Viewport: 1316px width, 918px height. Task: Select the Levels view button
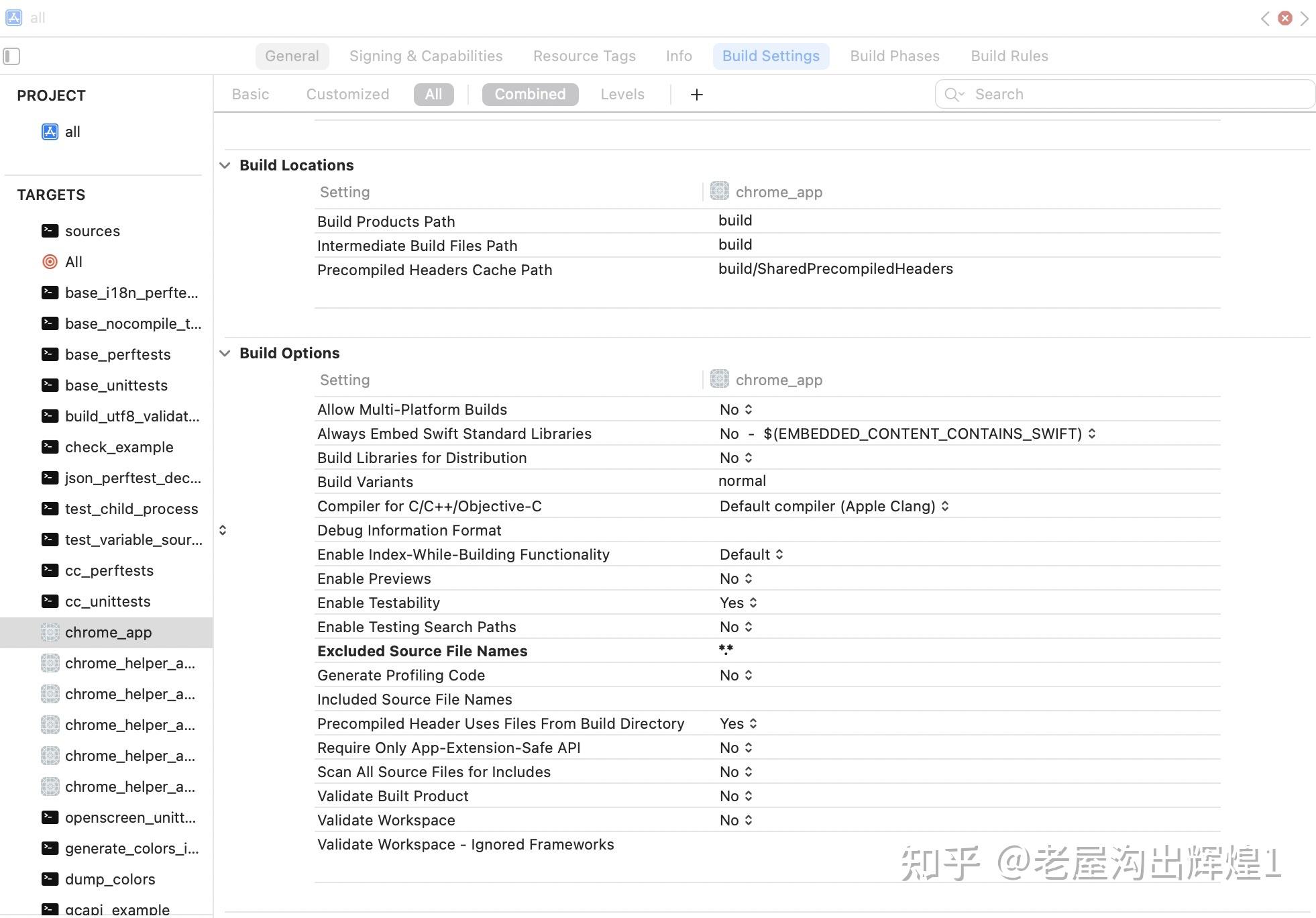click(622, 94)
